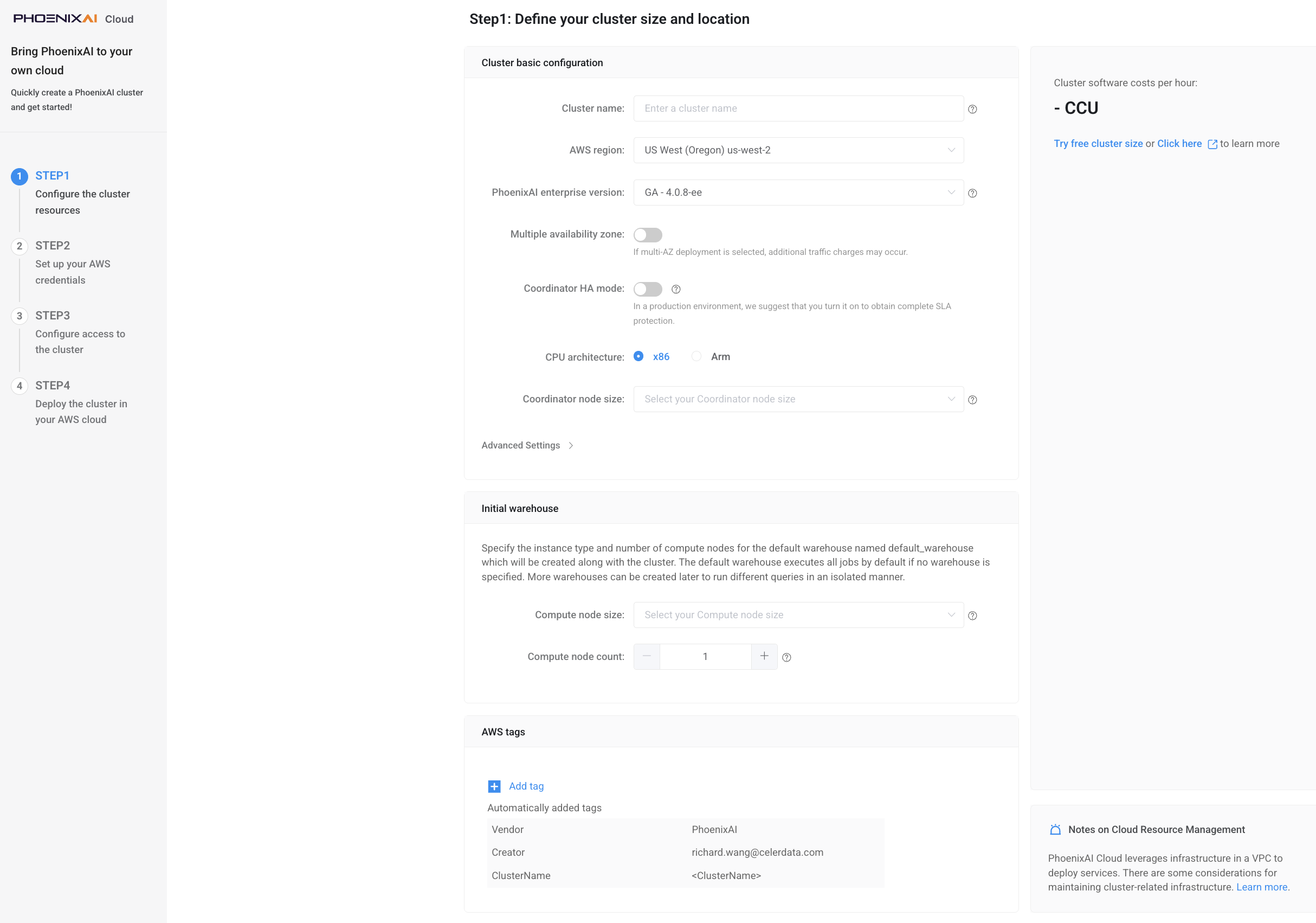Click the STEP3 numbered circle icon
Viewport: 1316px width, 923px height.
pyautogui.click(x=20, y=316)
